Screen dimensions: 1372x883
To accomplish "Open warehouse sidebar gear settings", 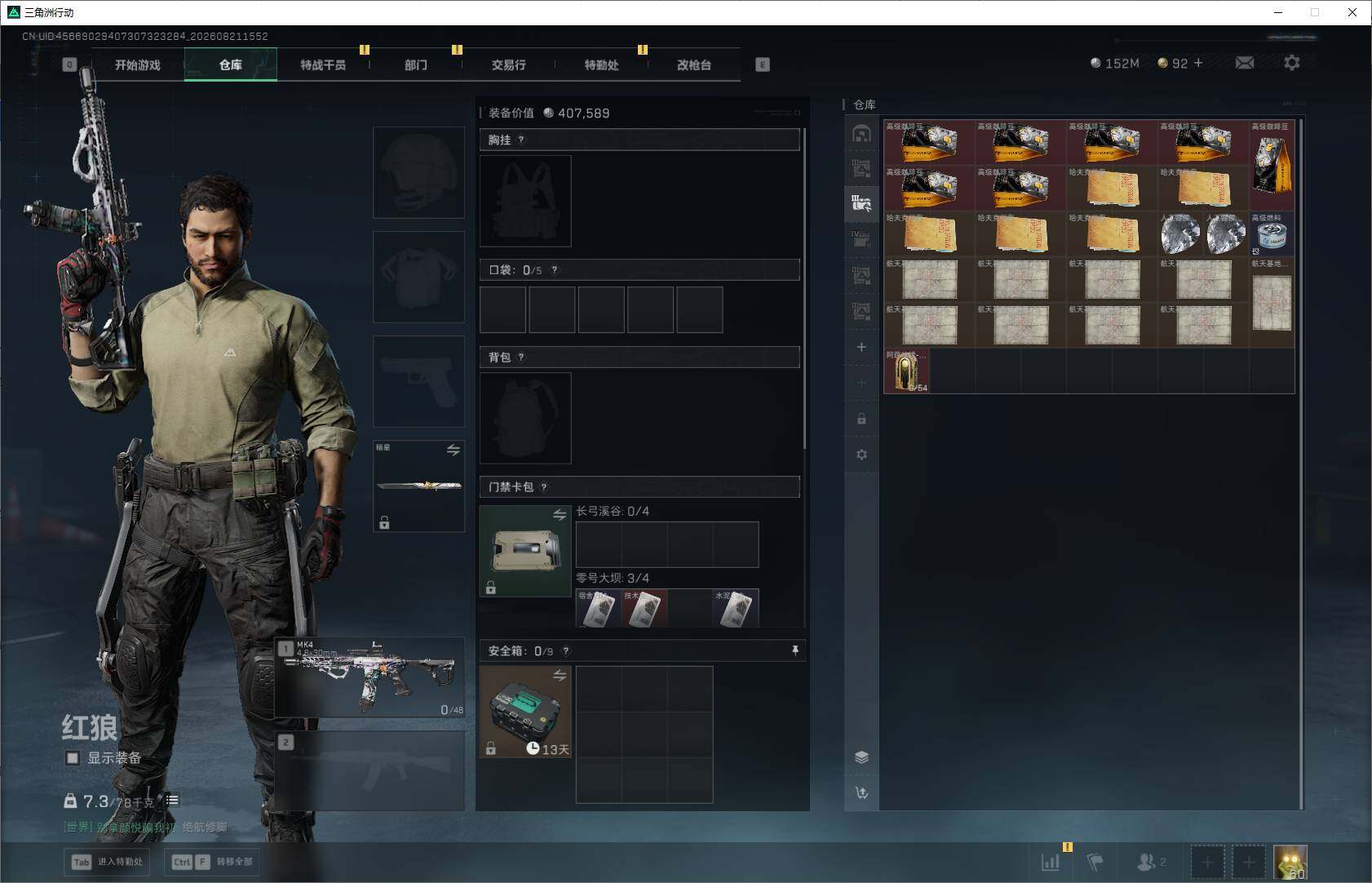I will [861, 455].
